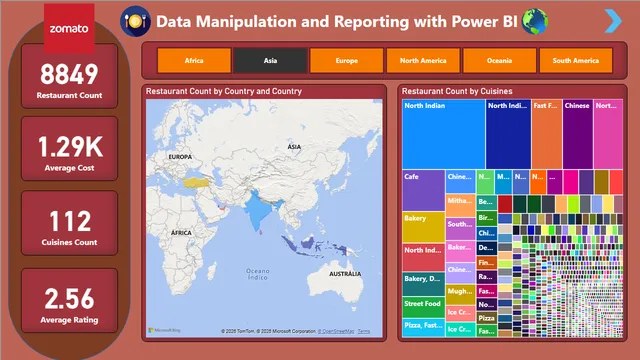Select purple Chinese treemap tile
Screen dimensions: 640x360
click(x=578, y=134)
